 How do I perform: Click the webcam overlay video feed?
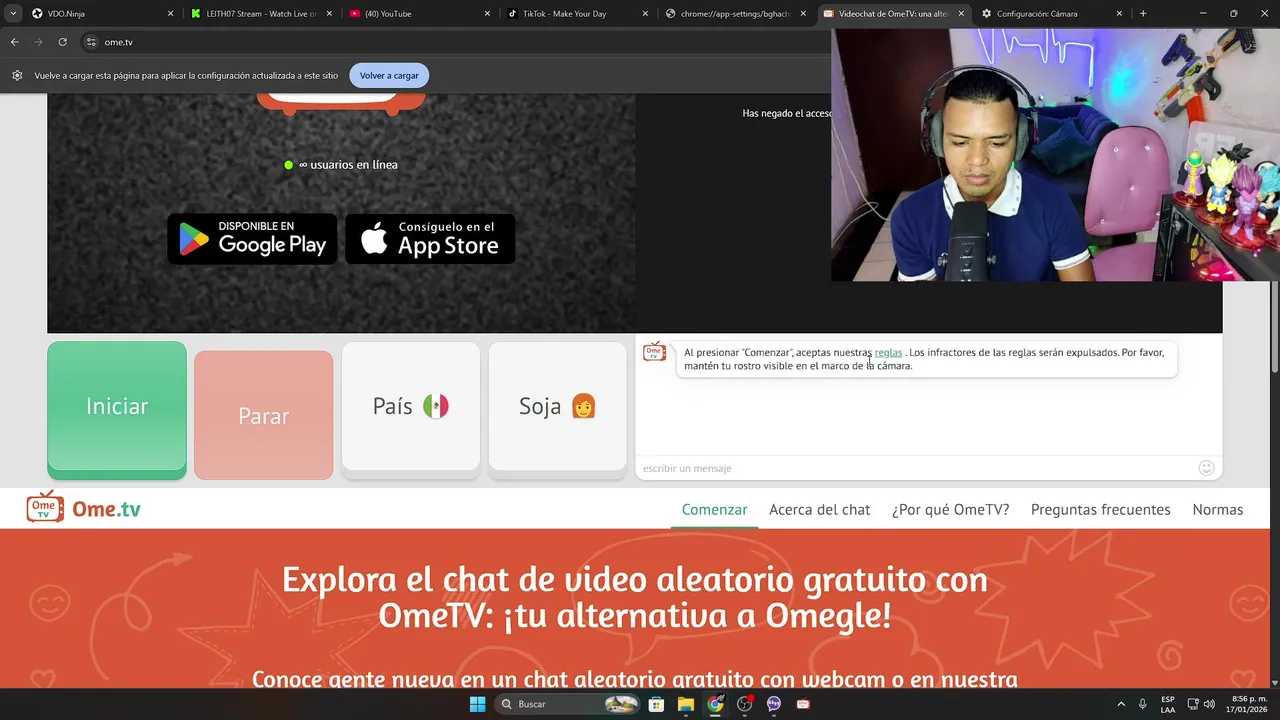click(1055, 154)
